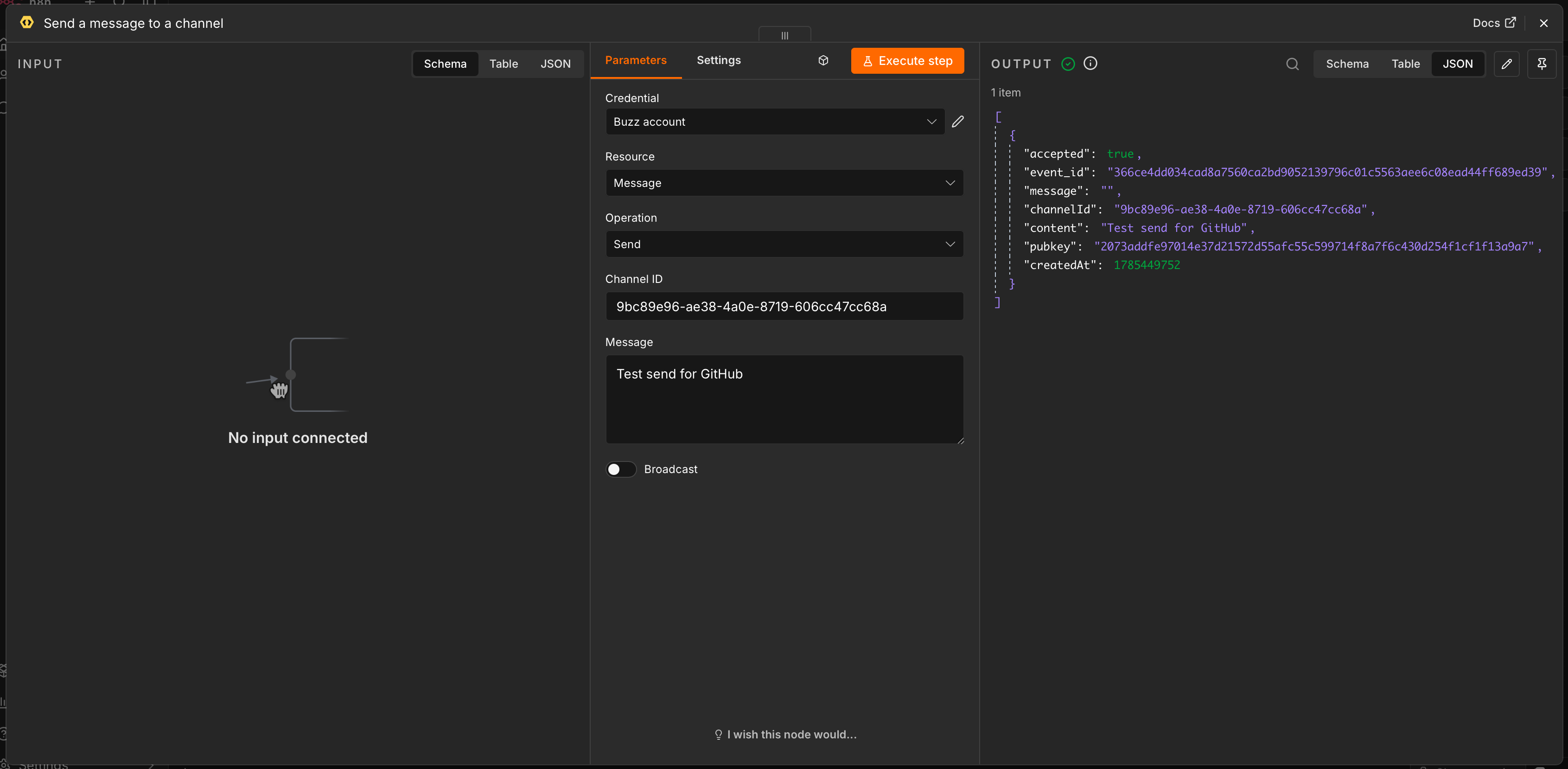Click the "No input connected" message

click(x=298, y=438)
